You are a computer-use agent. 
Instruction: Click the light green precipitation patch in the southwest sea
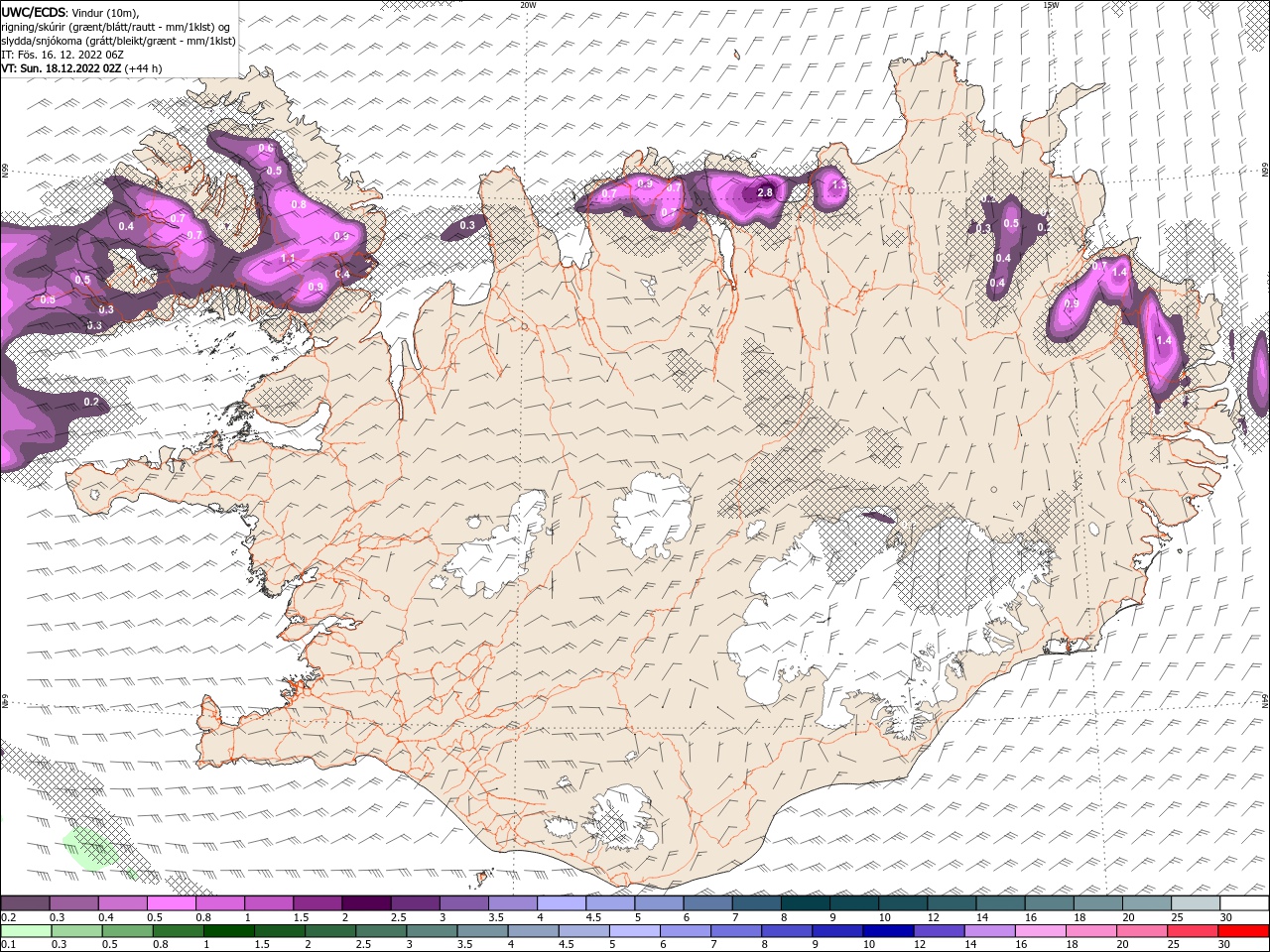93,850
